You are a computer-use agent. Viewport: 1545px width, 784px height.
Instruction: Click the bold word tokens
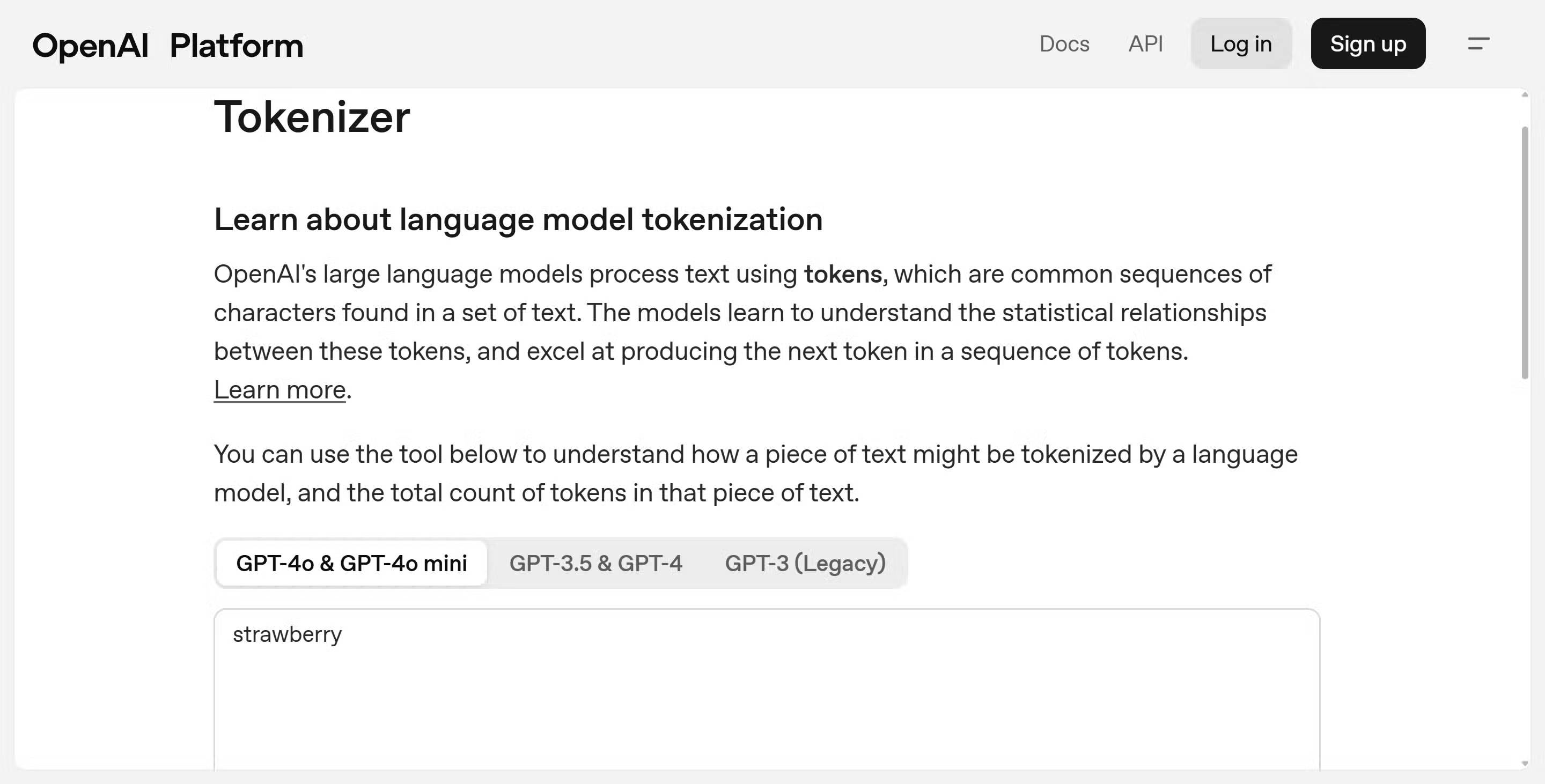(x=843, y=275)
